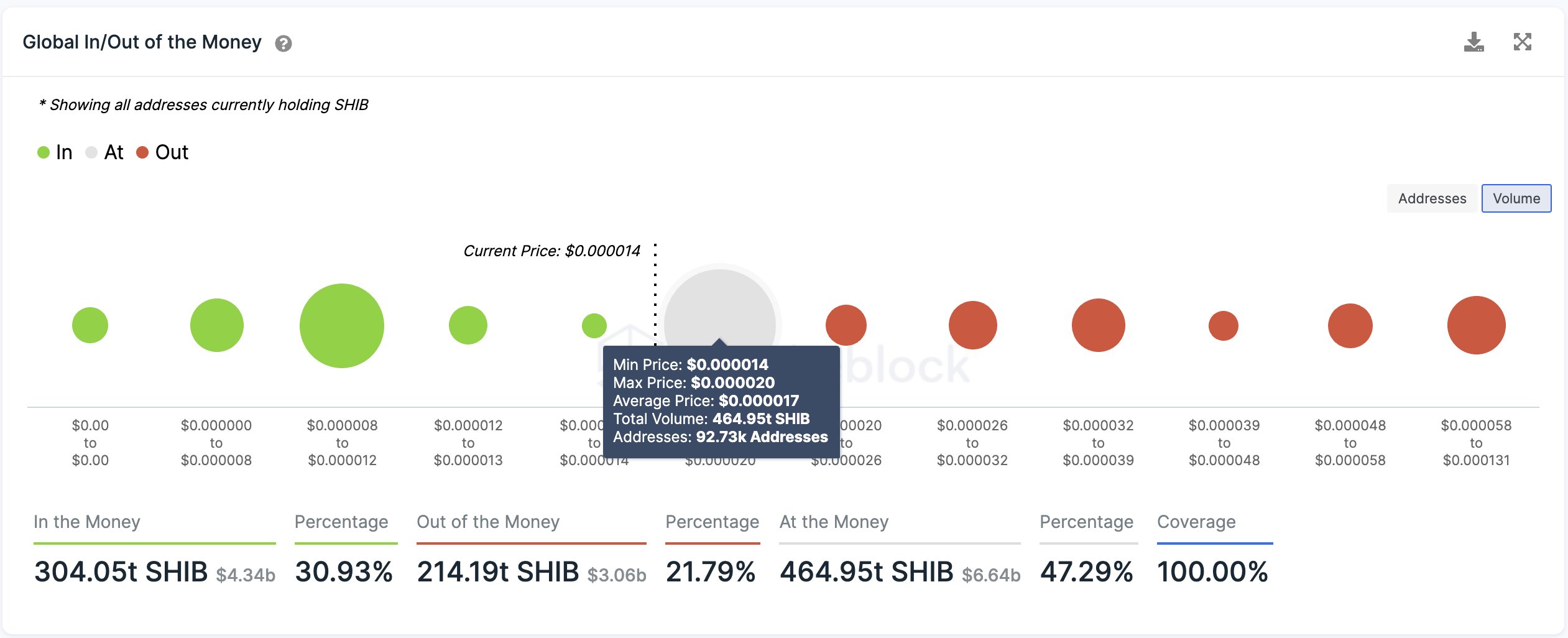This screenshot has height=638, width=1568.
Task: Click the largest green bubble at $0.000008–$0.000012
Action: [x=342, y=325]
